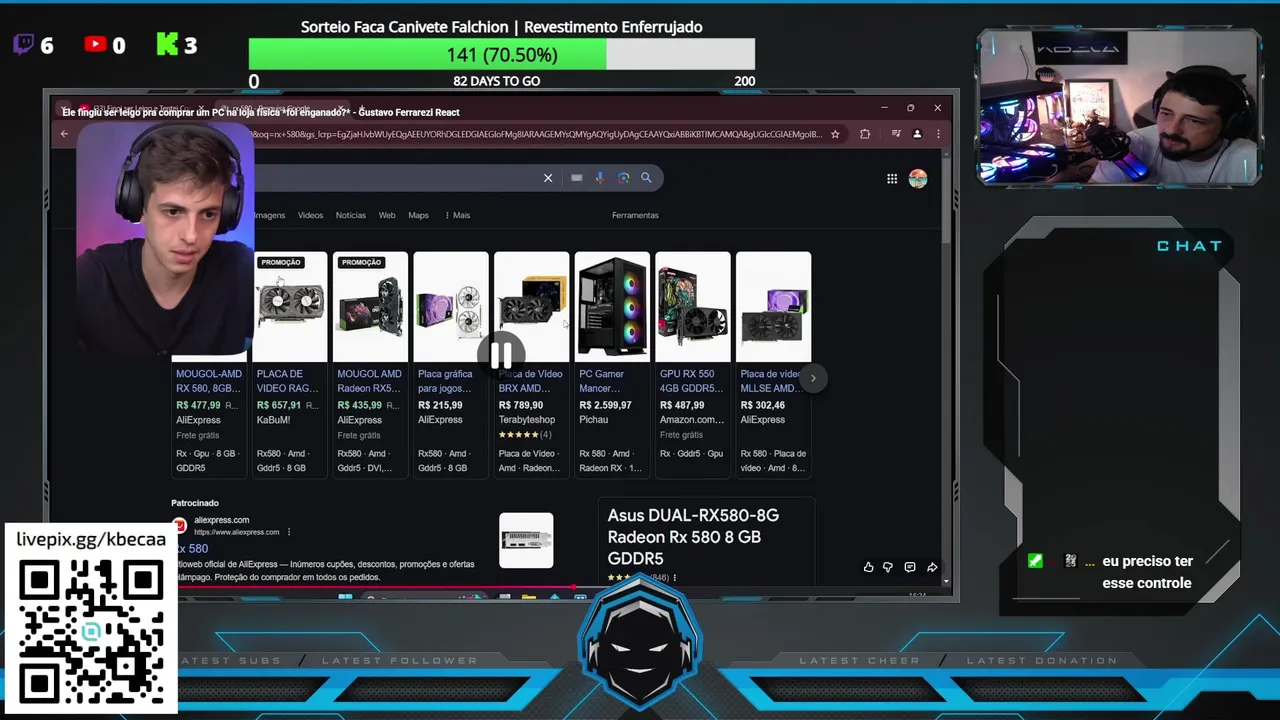Like the video with the thumbs-up icon
The image size is (1280, 720).
(868, 567)
